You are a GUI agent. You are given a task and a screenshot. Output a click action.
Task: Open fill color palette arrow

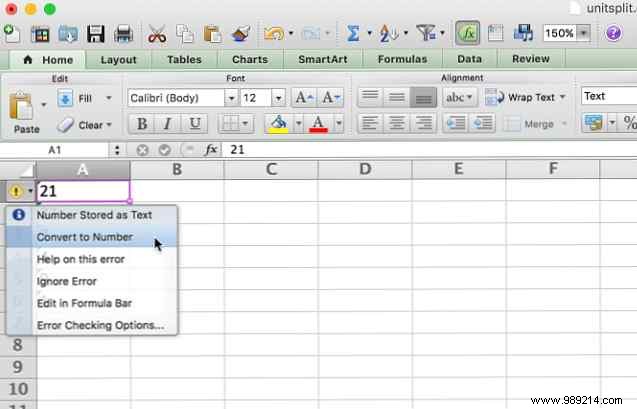tap(299, 123)
